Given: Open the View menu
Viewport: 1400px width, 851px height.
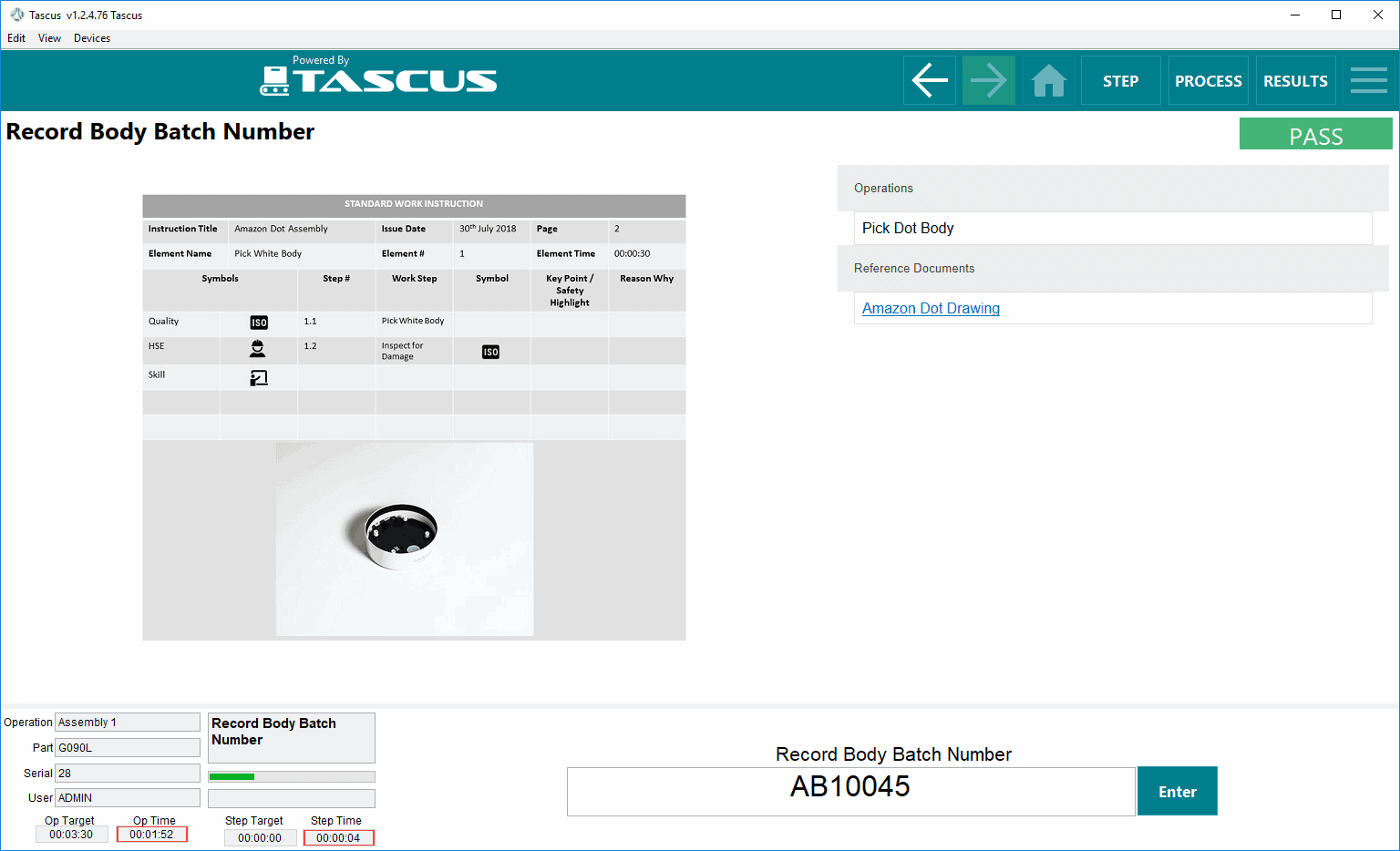Looking at the screenshot, I should (x=49, y=38).
